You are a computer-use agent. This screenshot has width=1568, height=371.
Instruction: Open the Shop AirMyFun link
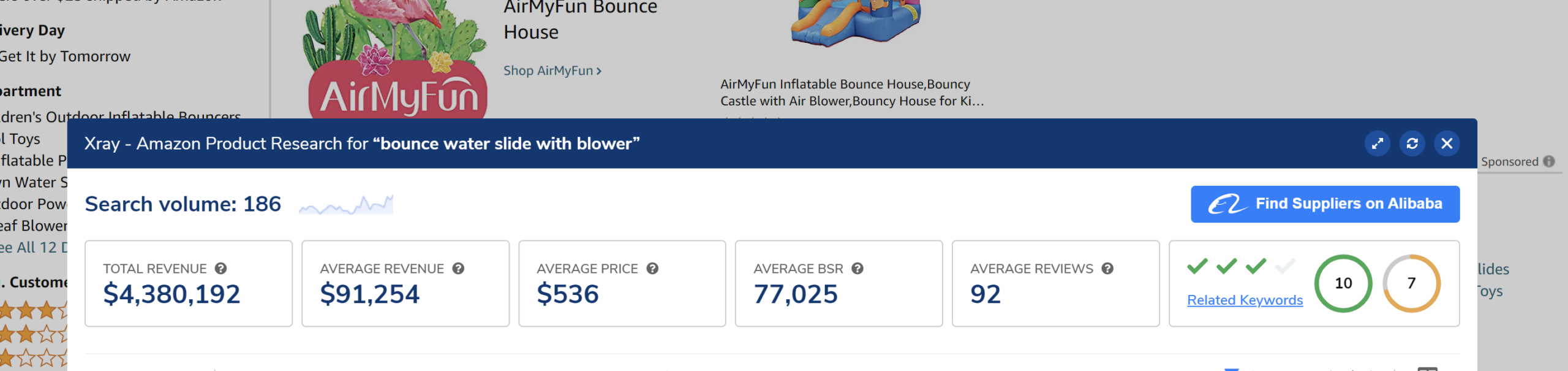coord(552,71)
